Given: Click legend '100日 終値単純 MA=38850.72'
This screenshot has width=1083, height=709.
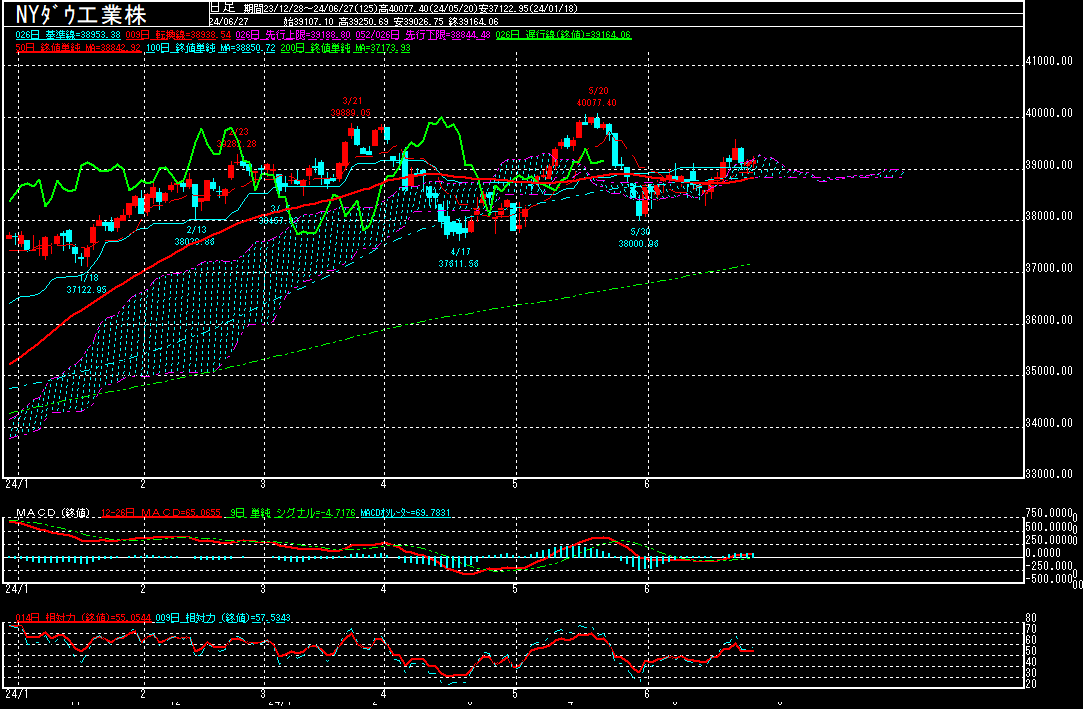Looking at the screenshot, I should tap(210, 48).
